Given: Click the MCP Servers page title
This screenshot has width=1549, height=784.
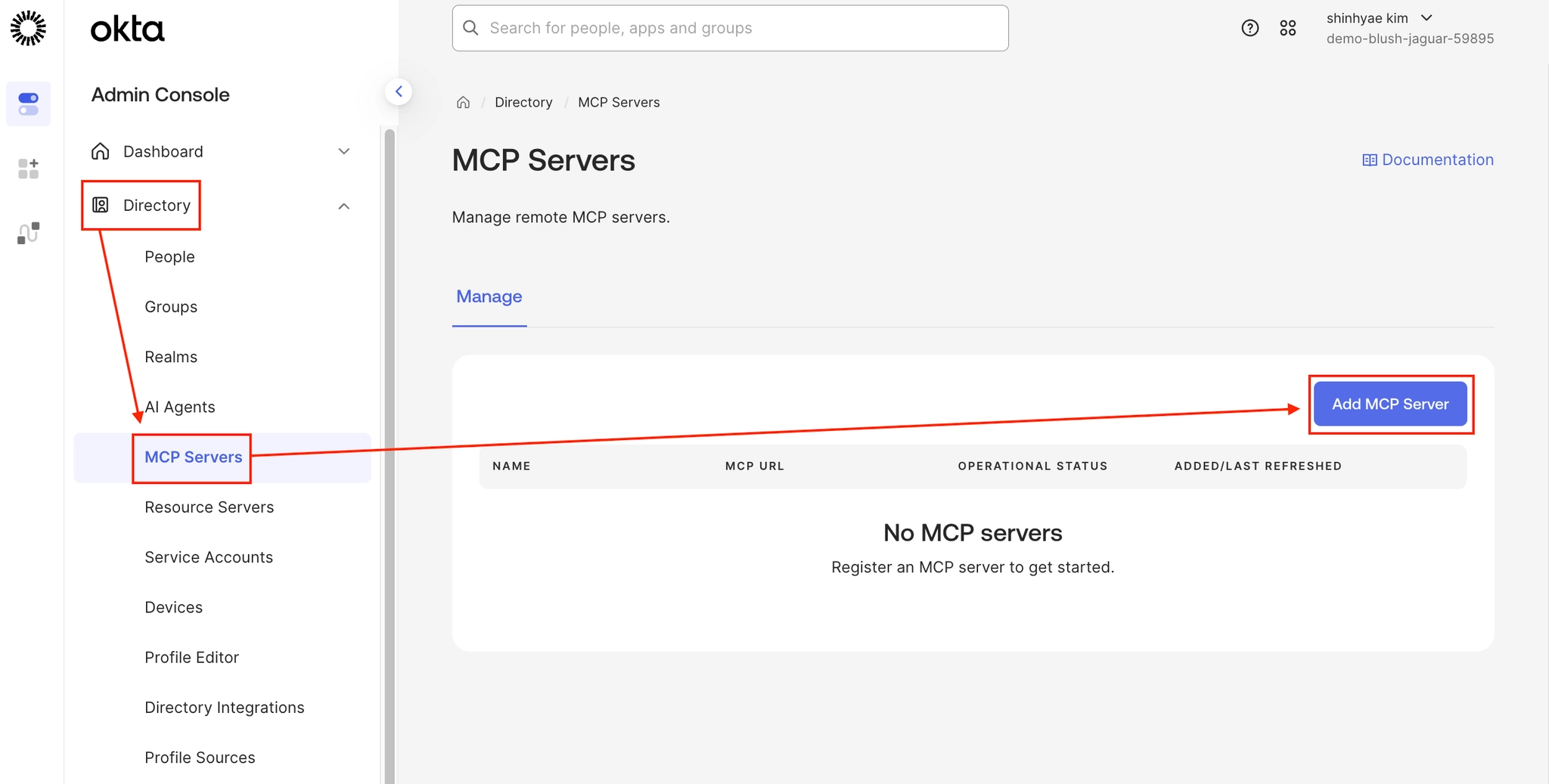Looking at the screenshot, I should [x=544, y=160].
